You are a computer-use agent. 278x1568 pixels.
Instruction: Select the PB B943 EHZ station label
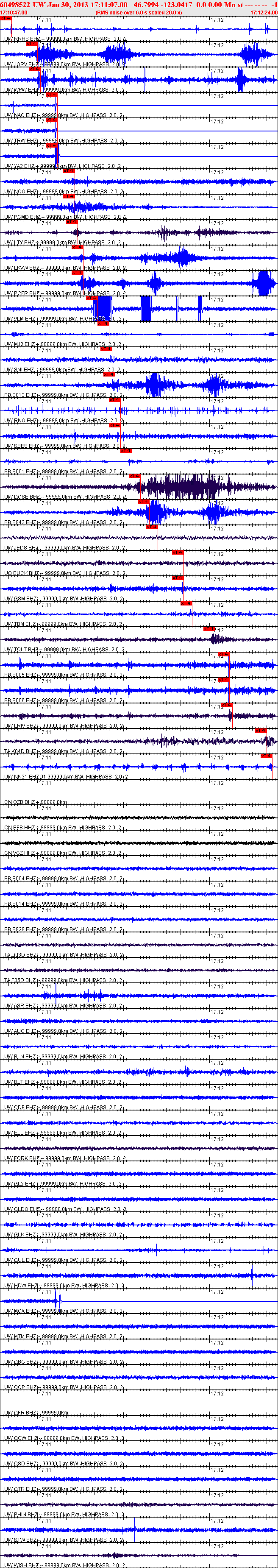(64, 523)
